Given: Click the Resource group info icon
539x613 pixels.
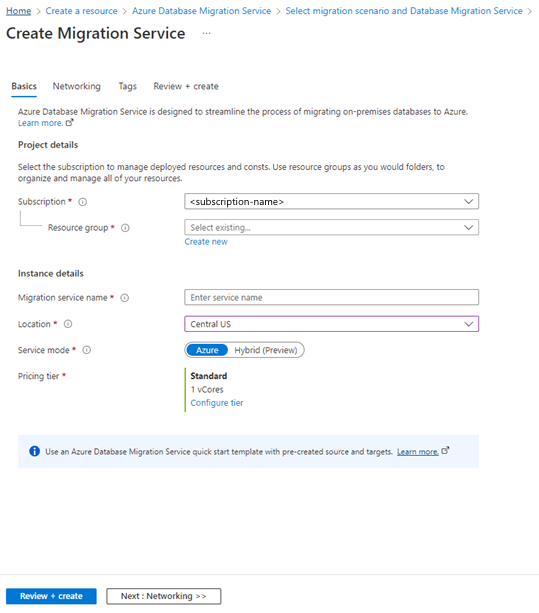Looking at the screenshot, I should 125,228.
